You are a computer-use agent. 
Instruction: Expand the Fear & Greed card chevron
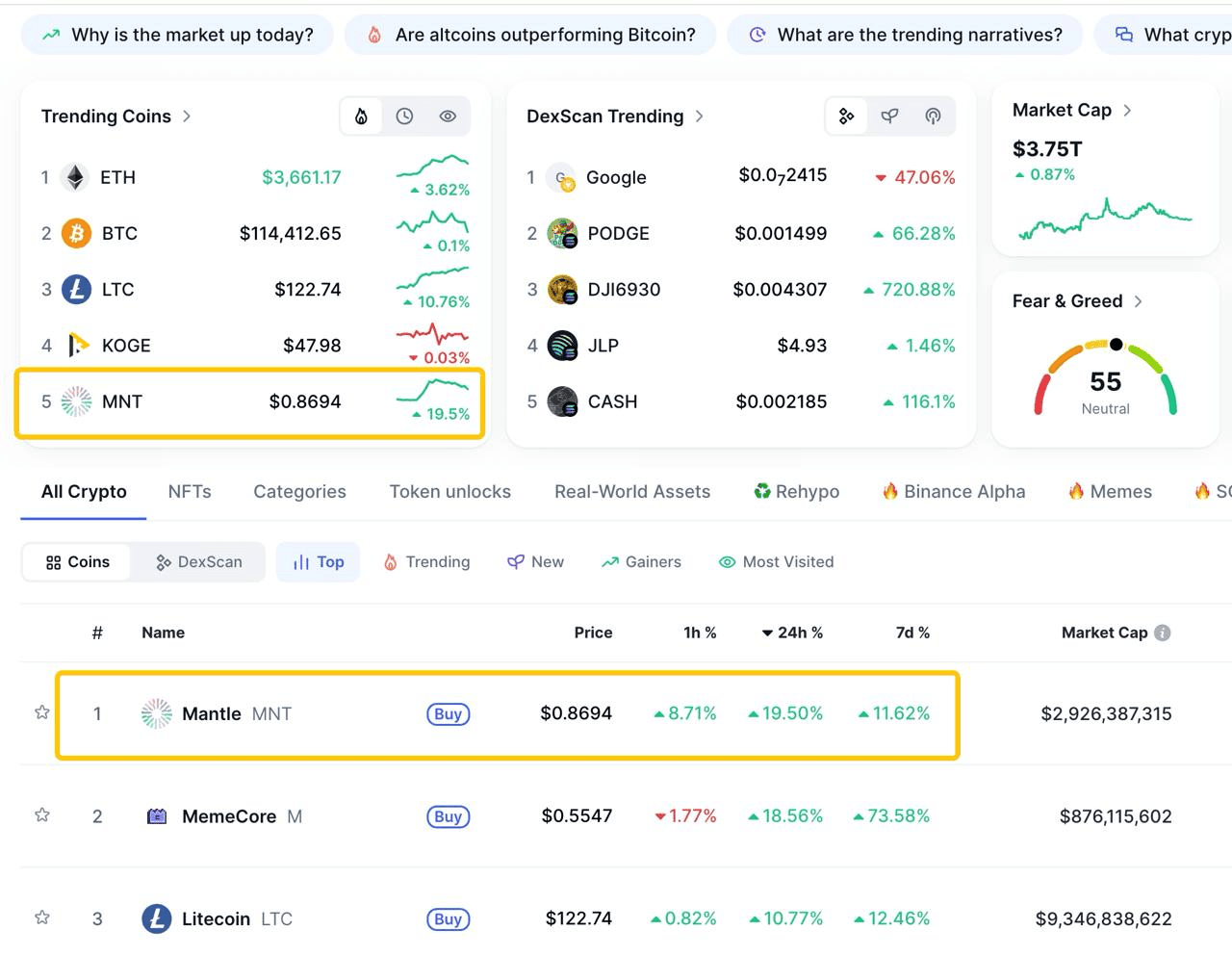click(x=1139, y=301)
